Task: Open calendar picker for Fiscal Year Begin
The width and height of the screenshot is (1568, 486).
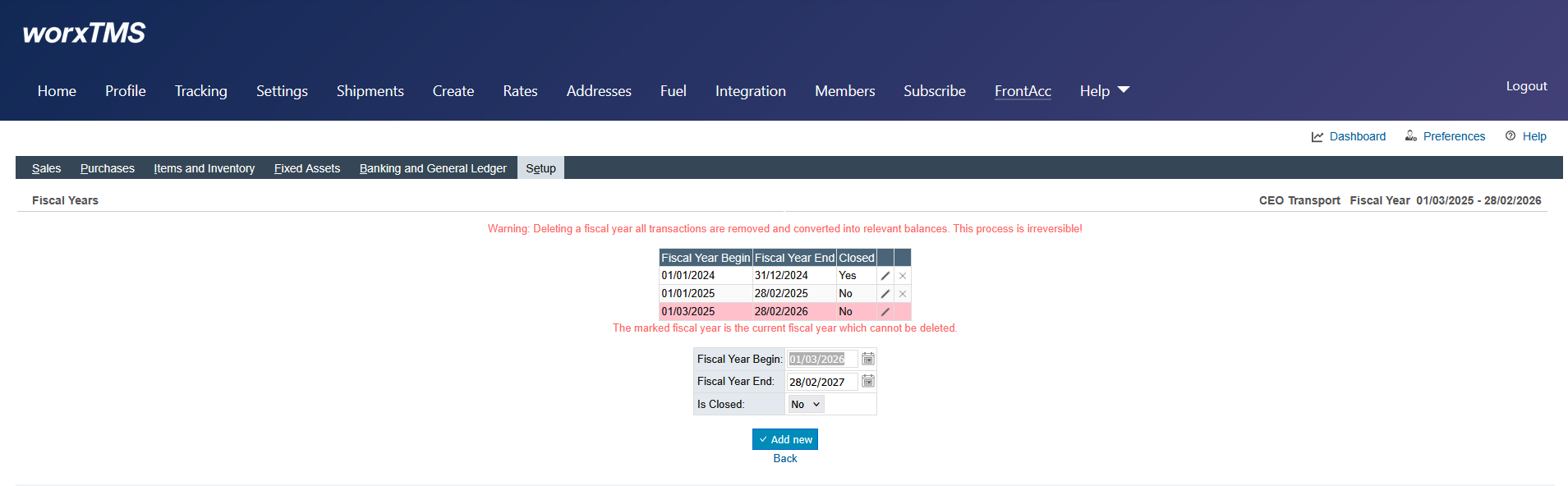Action: (867, 359)
